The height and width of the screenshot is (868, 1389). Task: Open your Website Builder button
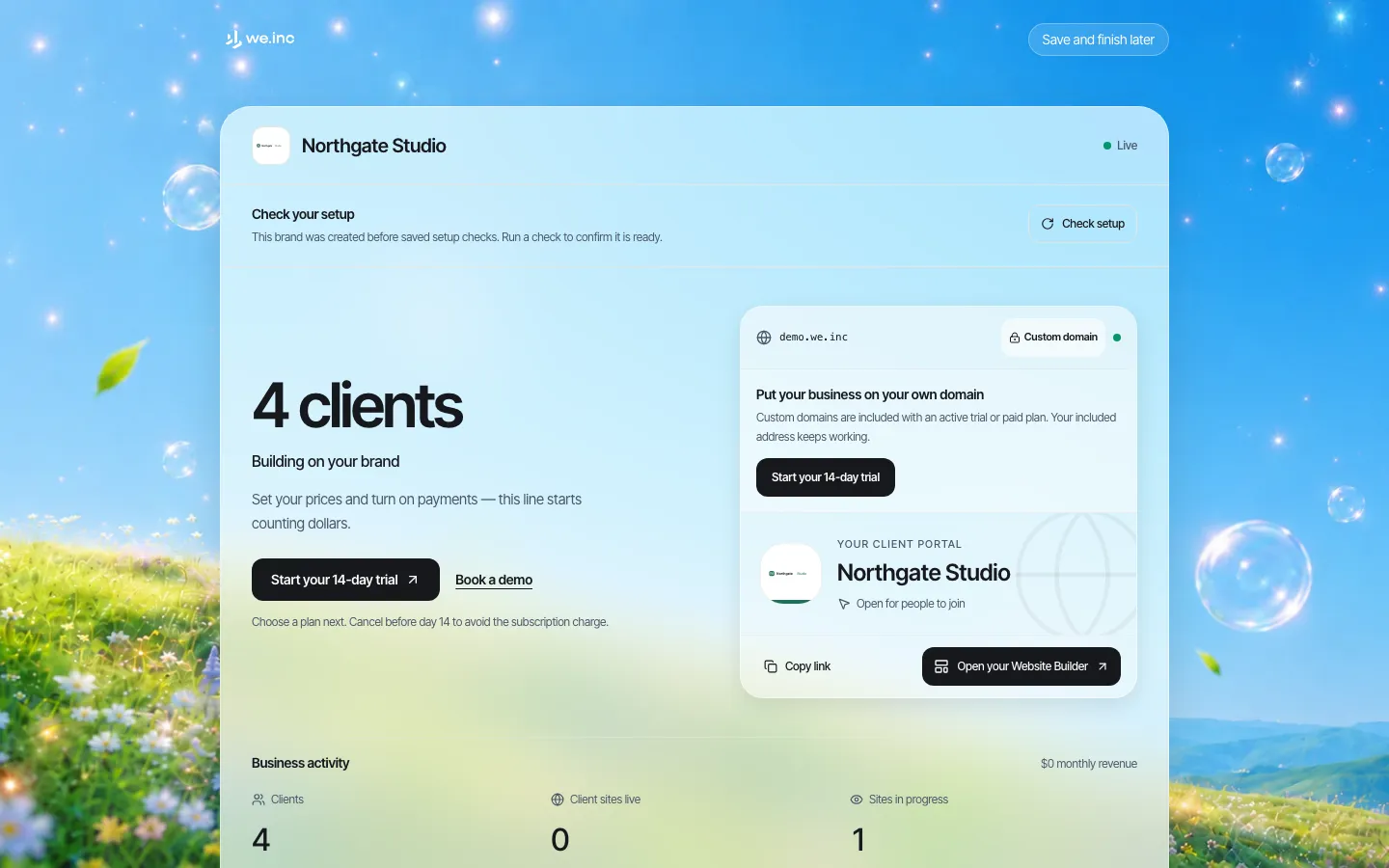pyautogui.click(x=1021, y=666)
